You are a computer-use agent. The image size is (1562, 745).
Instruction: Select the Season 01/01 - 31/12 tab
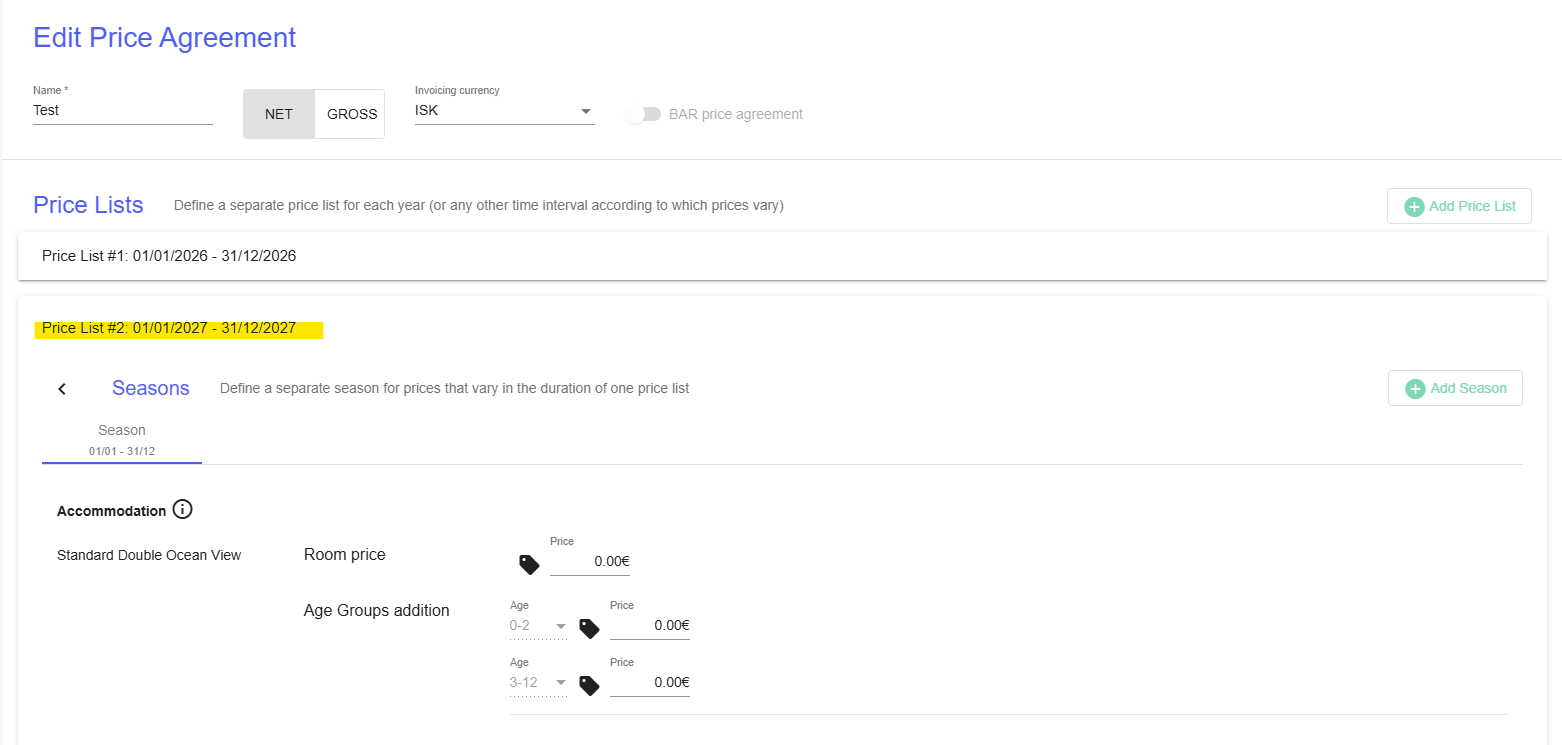coord(122,440)
